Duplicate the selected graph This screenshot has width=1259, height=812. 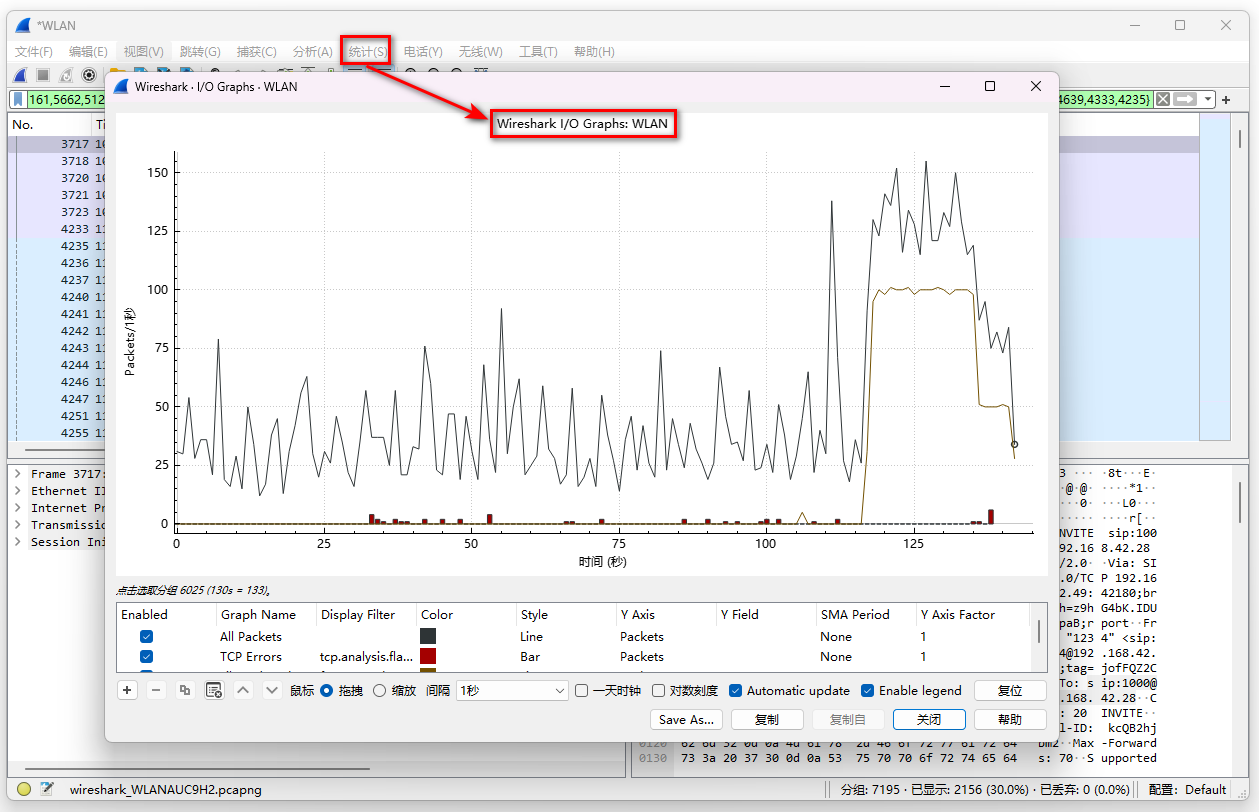pyautogui.click(x=185, y=690)
